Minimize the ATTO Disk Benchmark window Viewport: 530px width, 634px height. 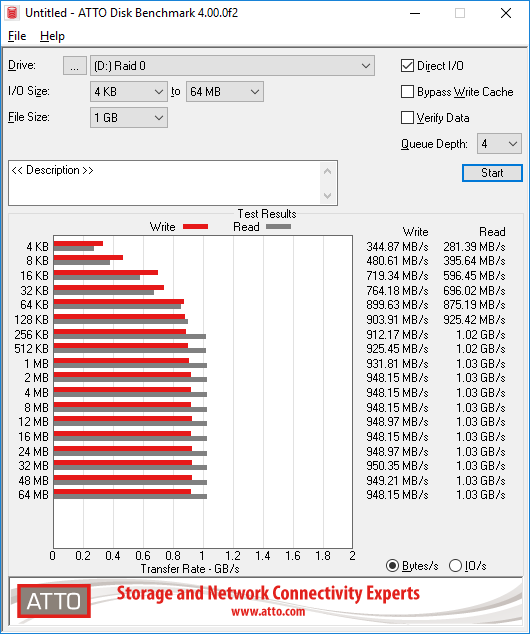point(415,13)
